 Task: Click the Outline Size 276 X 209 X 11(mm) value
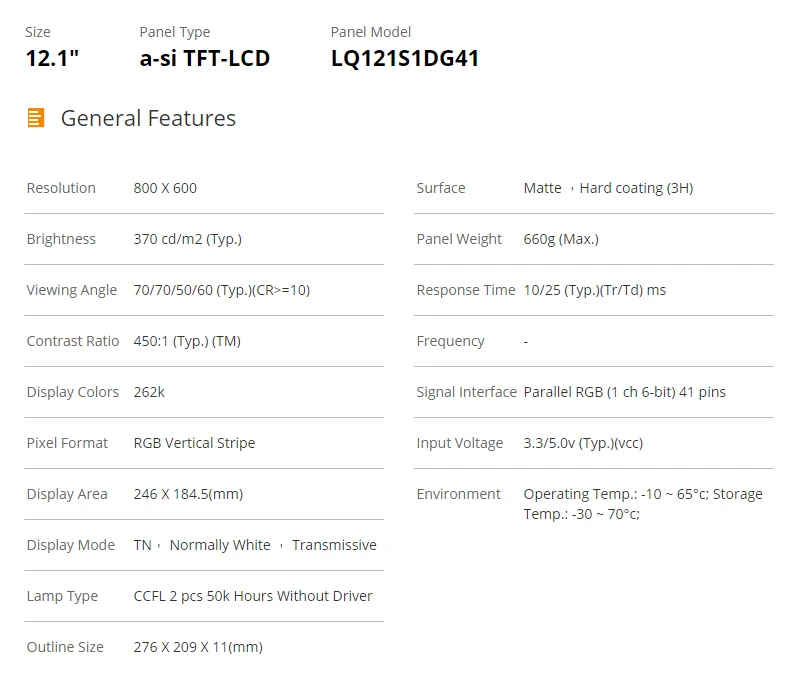click(198, 647)
